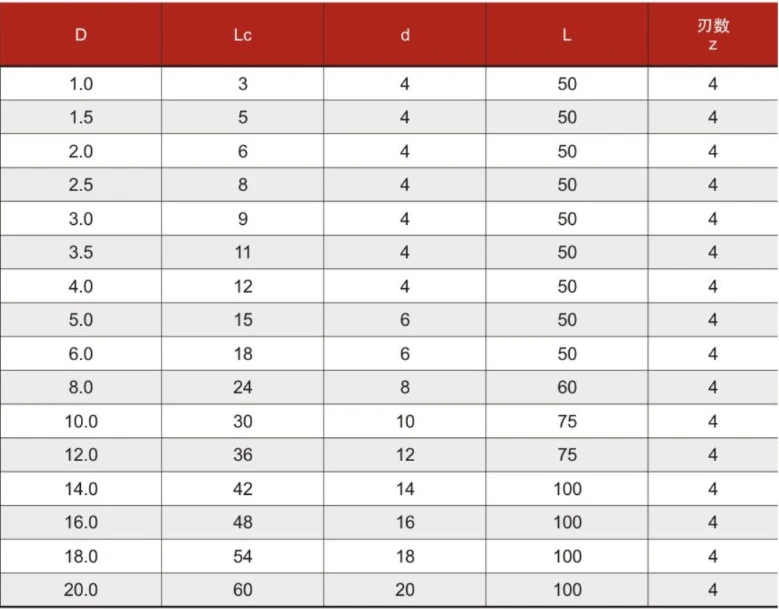Click the L value 60 cell
This screenshot has width=779, height=609.
[567, 387]
